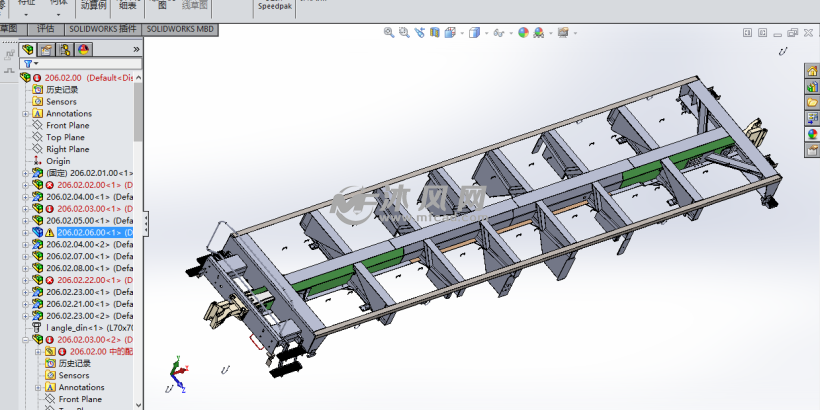Select component 206.02.23.00<2>
This screenshot has width=820, height=410.
[x=89, y=316]
